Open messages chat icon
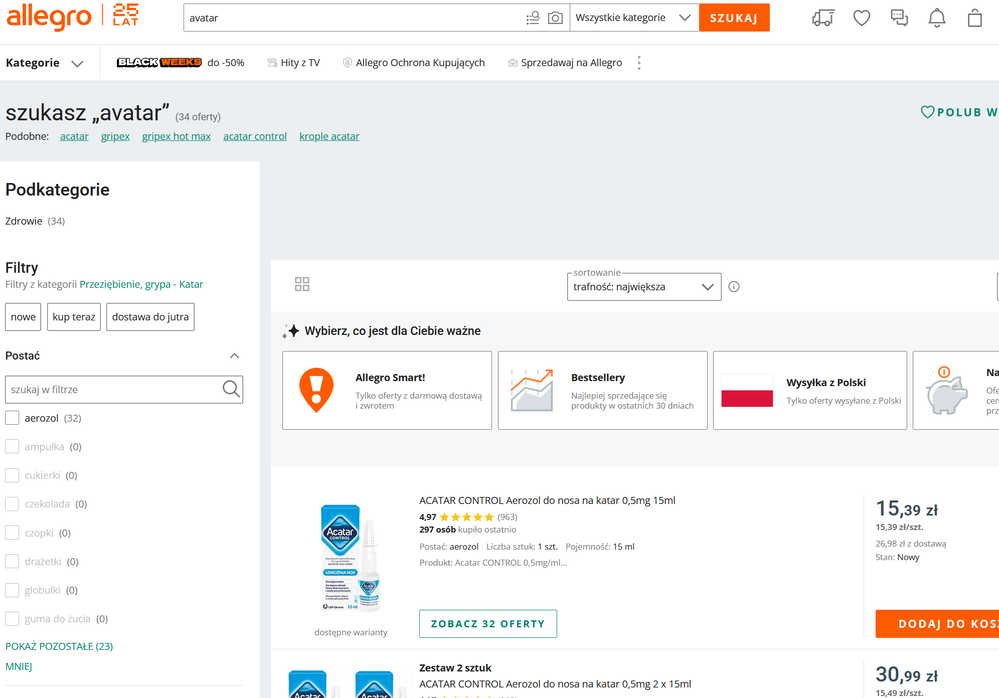The height and width of the screenshot is (698, 999). (899, 18)
